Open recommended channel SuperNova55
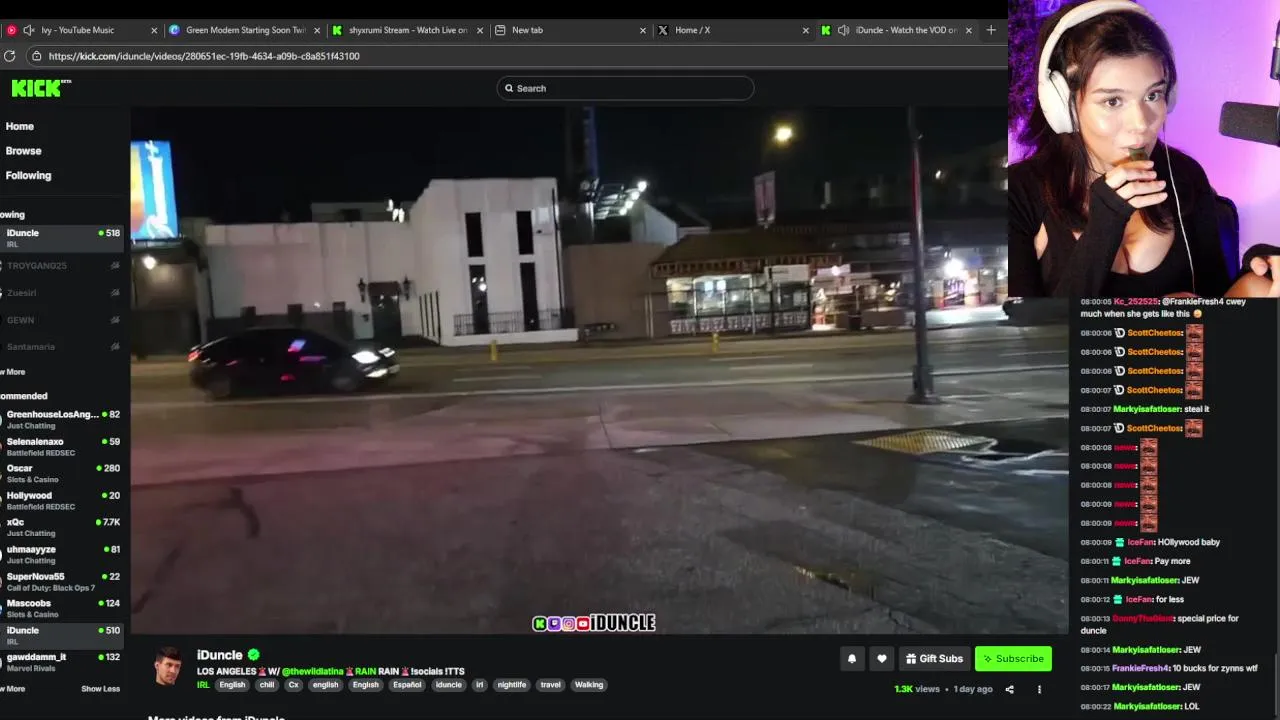1280x720 pixels. coord(62,581)
